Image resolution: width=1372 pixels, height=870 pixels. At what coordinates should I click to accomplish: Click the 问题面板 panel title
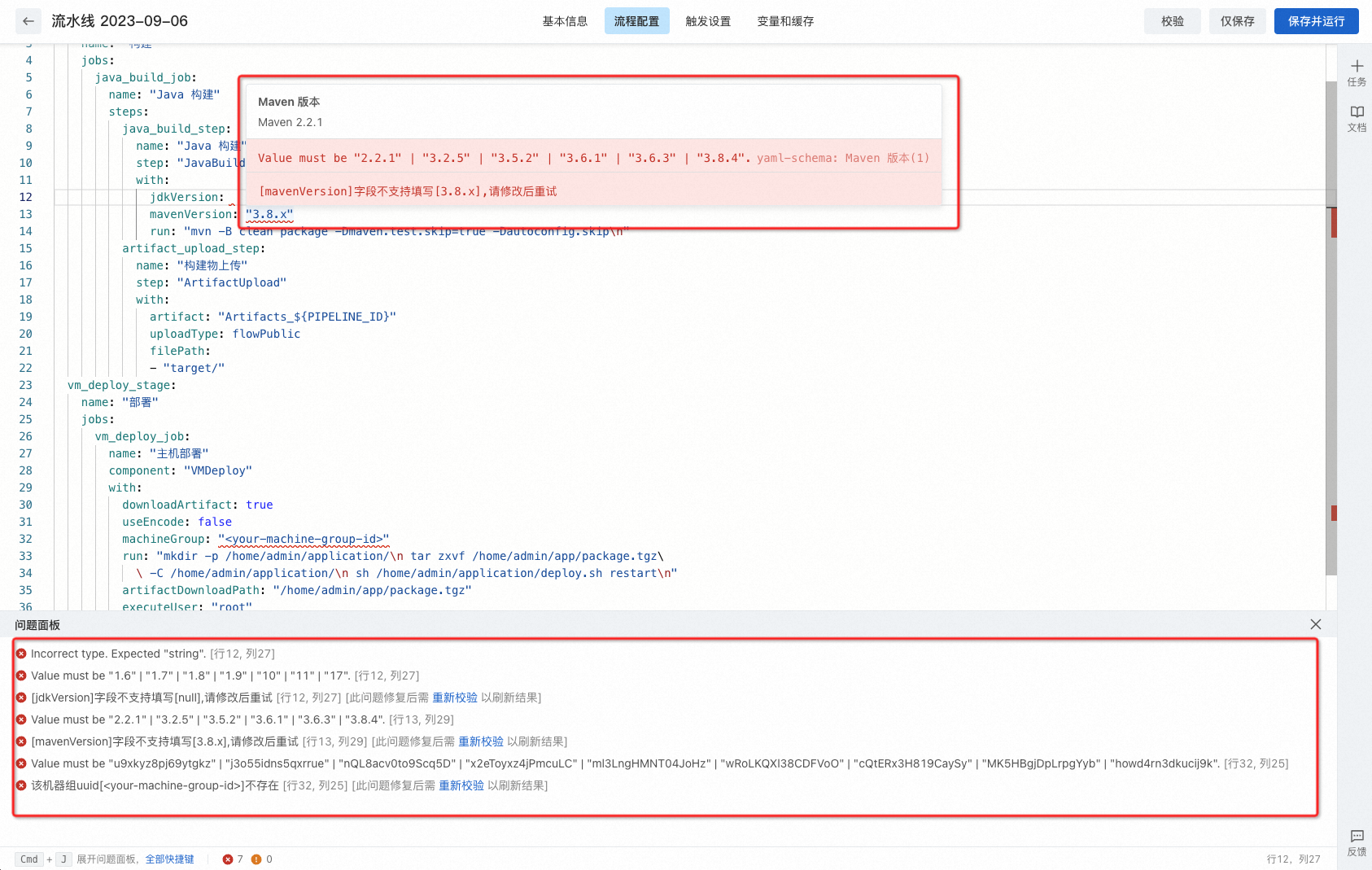(37, 625)
